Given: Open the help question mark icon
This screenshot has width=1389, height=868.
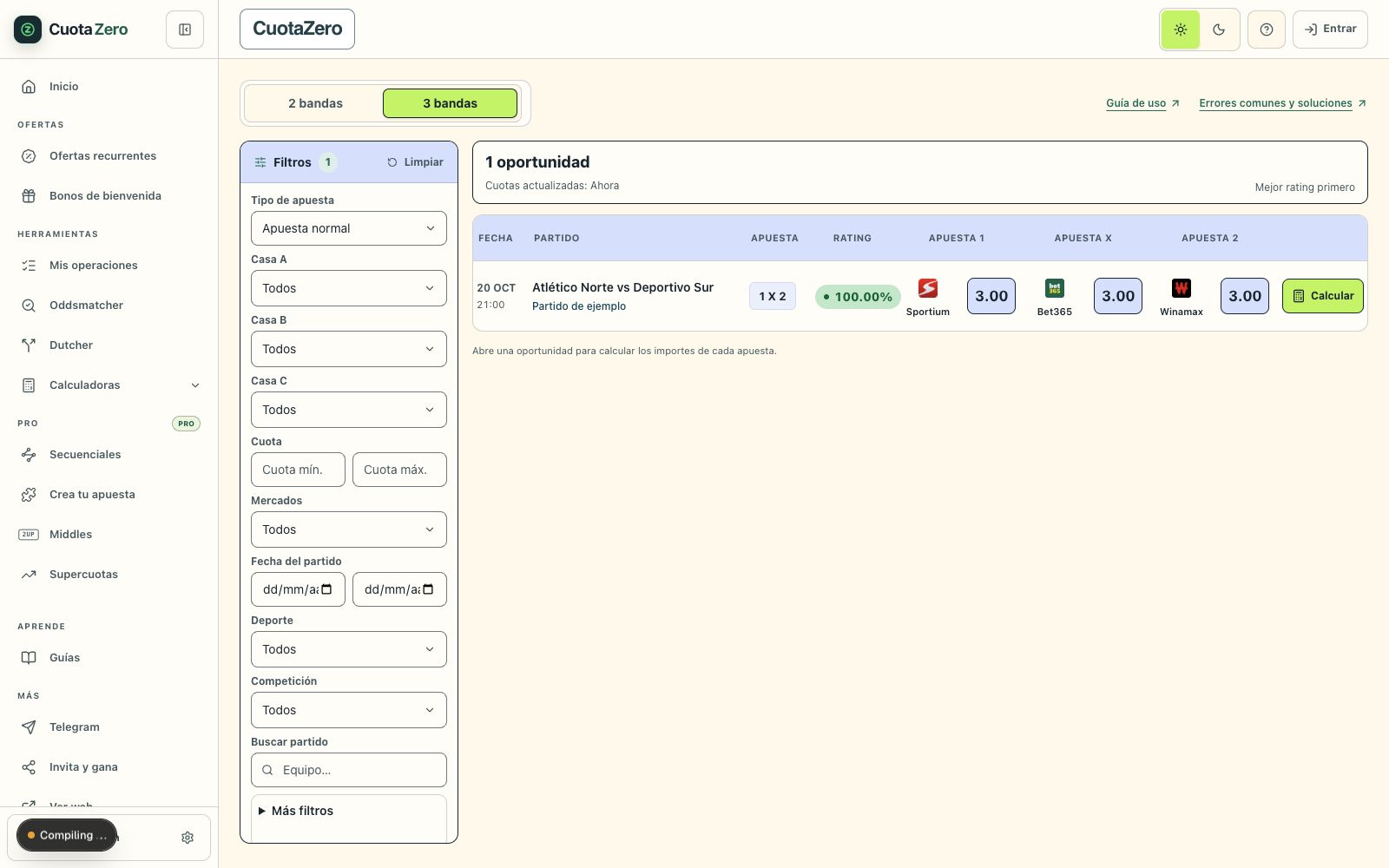Looking at the screenshot, I should click(x=1267, y=30).
